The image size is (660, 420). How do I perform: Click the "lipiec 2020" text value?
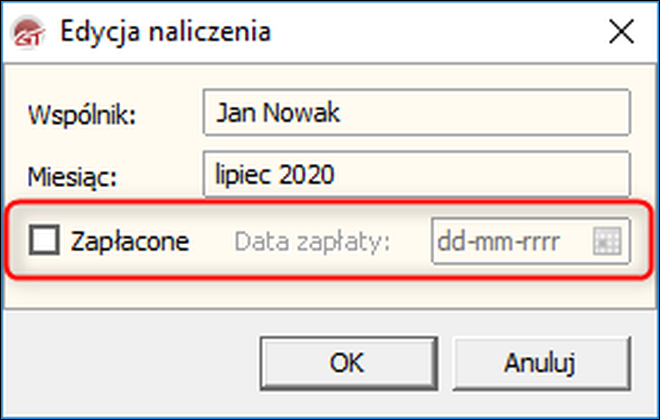pyautogui.click(x=274, y=175)
